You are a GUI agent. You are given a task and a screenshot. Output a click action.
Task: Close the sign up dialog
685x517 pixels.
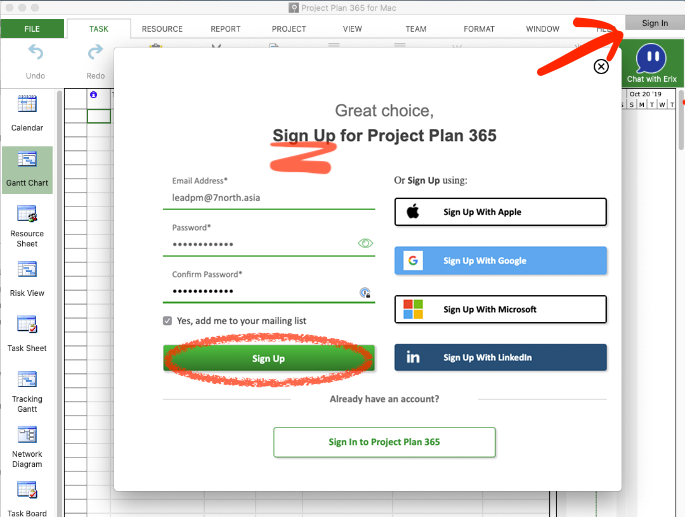pyautogui.click(x=601, y=66)
